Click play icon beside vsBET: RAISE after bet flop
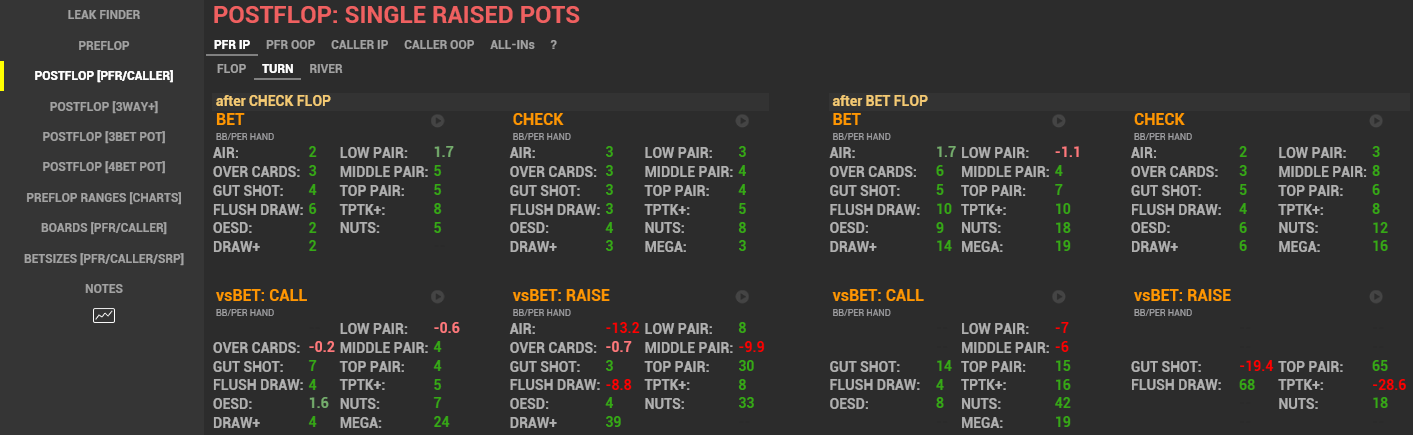Viewport: 1413px width, 435px height. (x=1376, y=297)
